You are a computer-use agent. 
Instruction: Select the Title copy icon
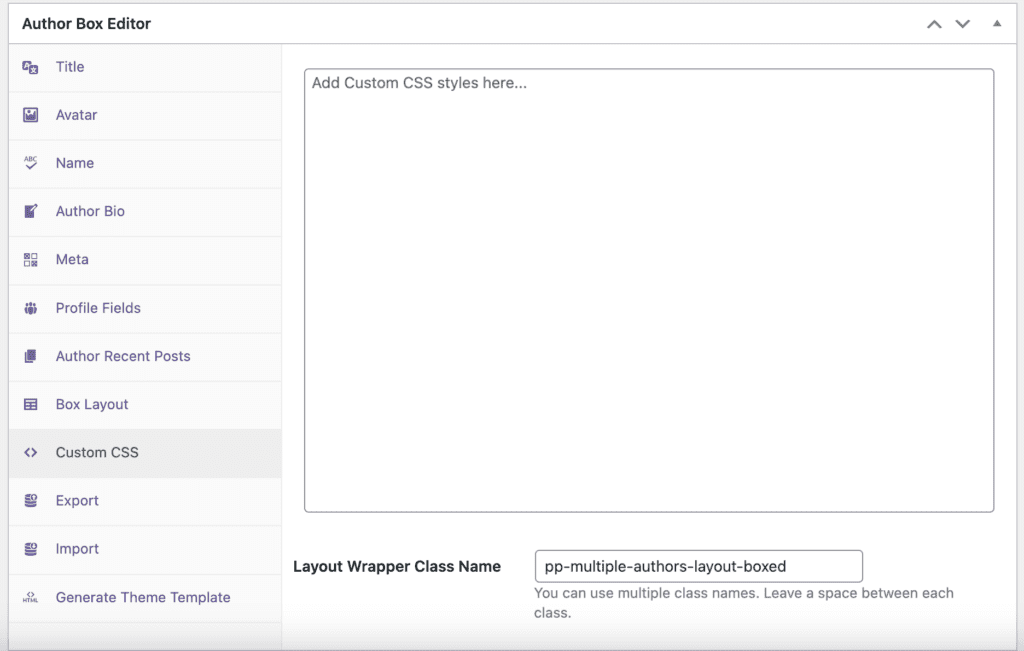32,67
